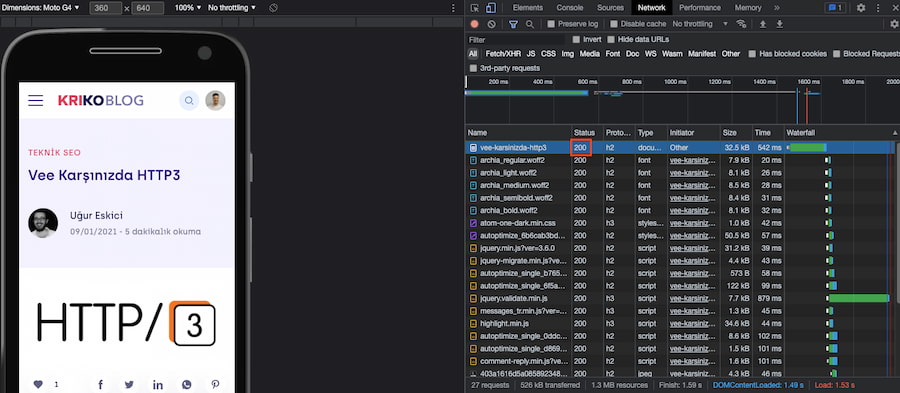
Task: Click the Filter text input field
Action: 516,40
